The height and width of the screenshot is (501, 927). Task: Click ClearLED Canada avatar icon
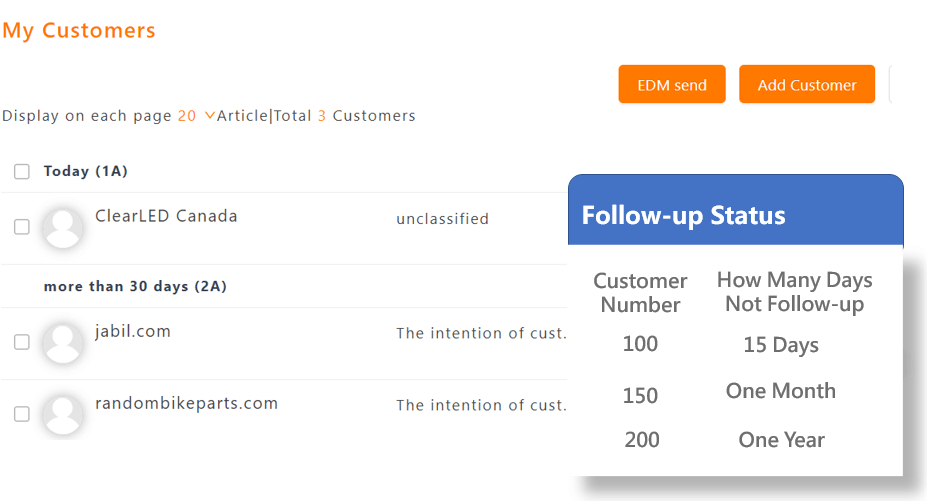click(x=63, y=228)
